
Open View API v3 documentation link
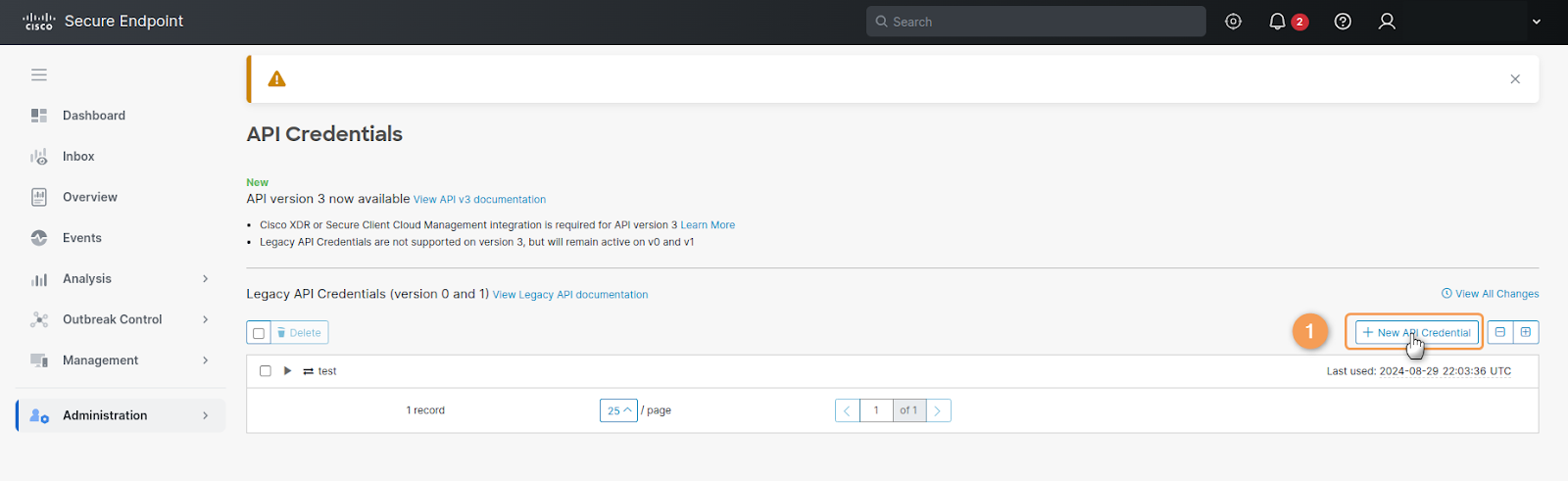click(479, 200)
